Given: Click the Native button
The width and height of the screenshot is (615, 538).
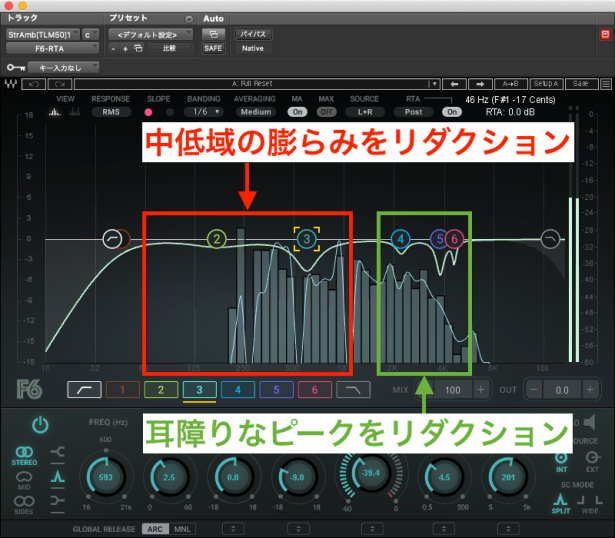Looking at the screenshot, I should pyautogui.click(x=253, y=49).
